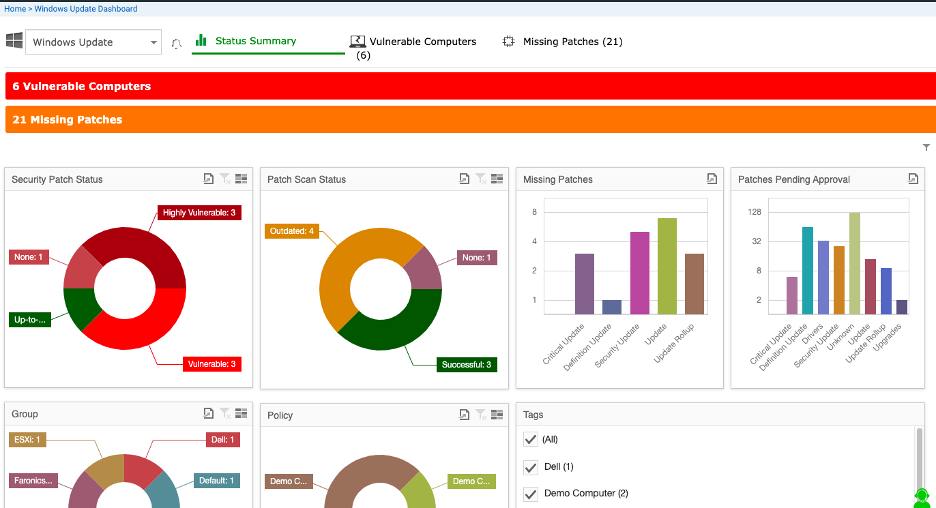Switch Security Patch Status to table view
The image size is (936, 508).
(241, 178)
